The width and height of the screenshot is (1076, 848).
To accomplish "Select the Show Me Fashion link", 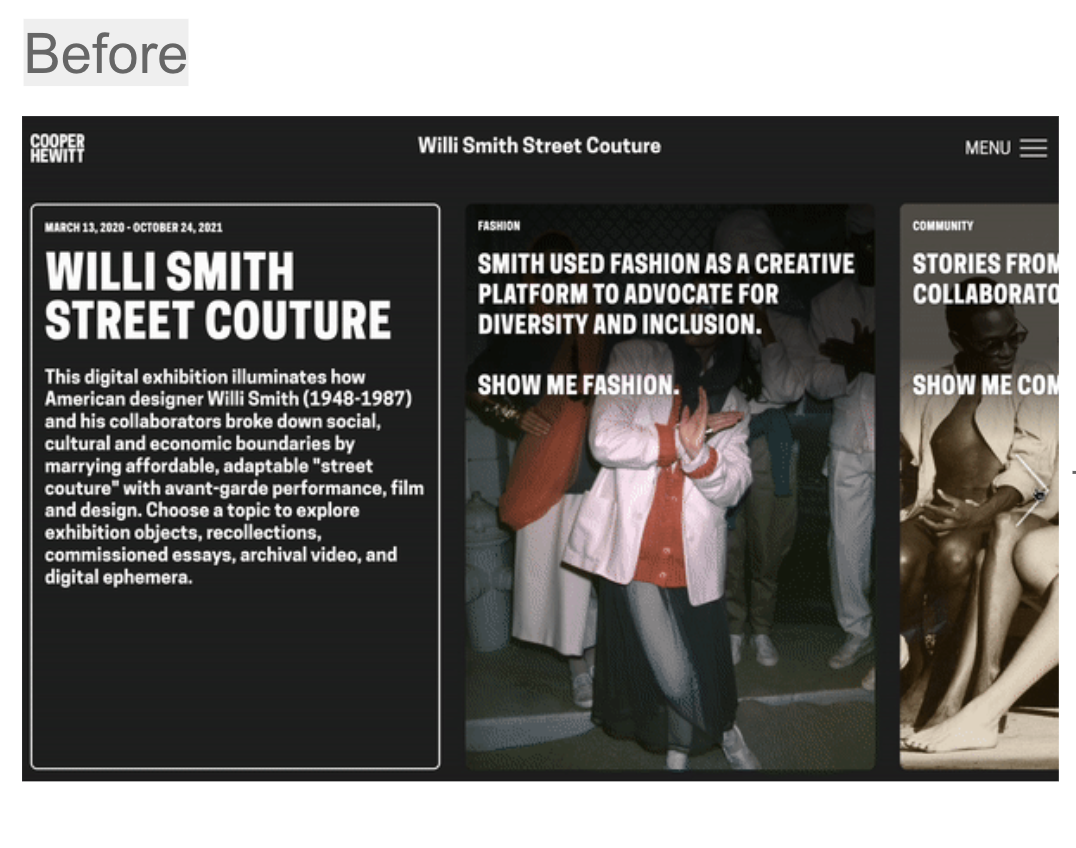I will tap(578, 385).
